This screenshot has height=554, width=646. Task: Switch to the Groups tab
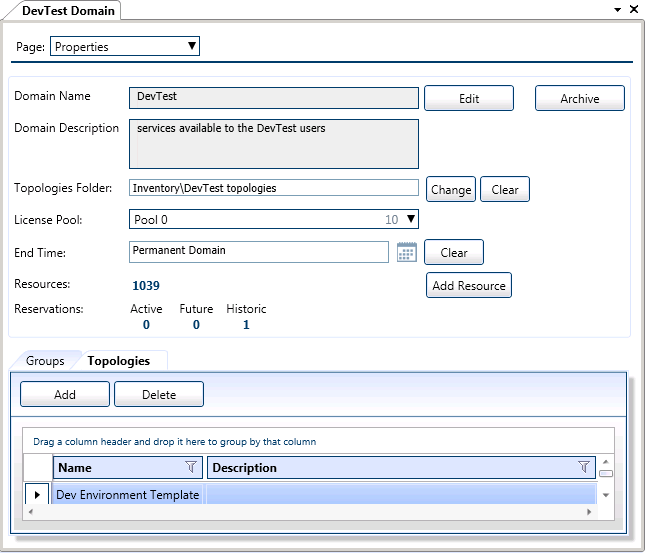pyautogui.click(x=45, y=361)
